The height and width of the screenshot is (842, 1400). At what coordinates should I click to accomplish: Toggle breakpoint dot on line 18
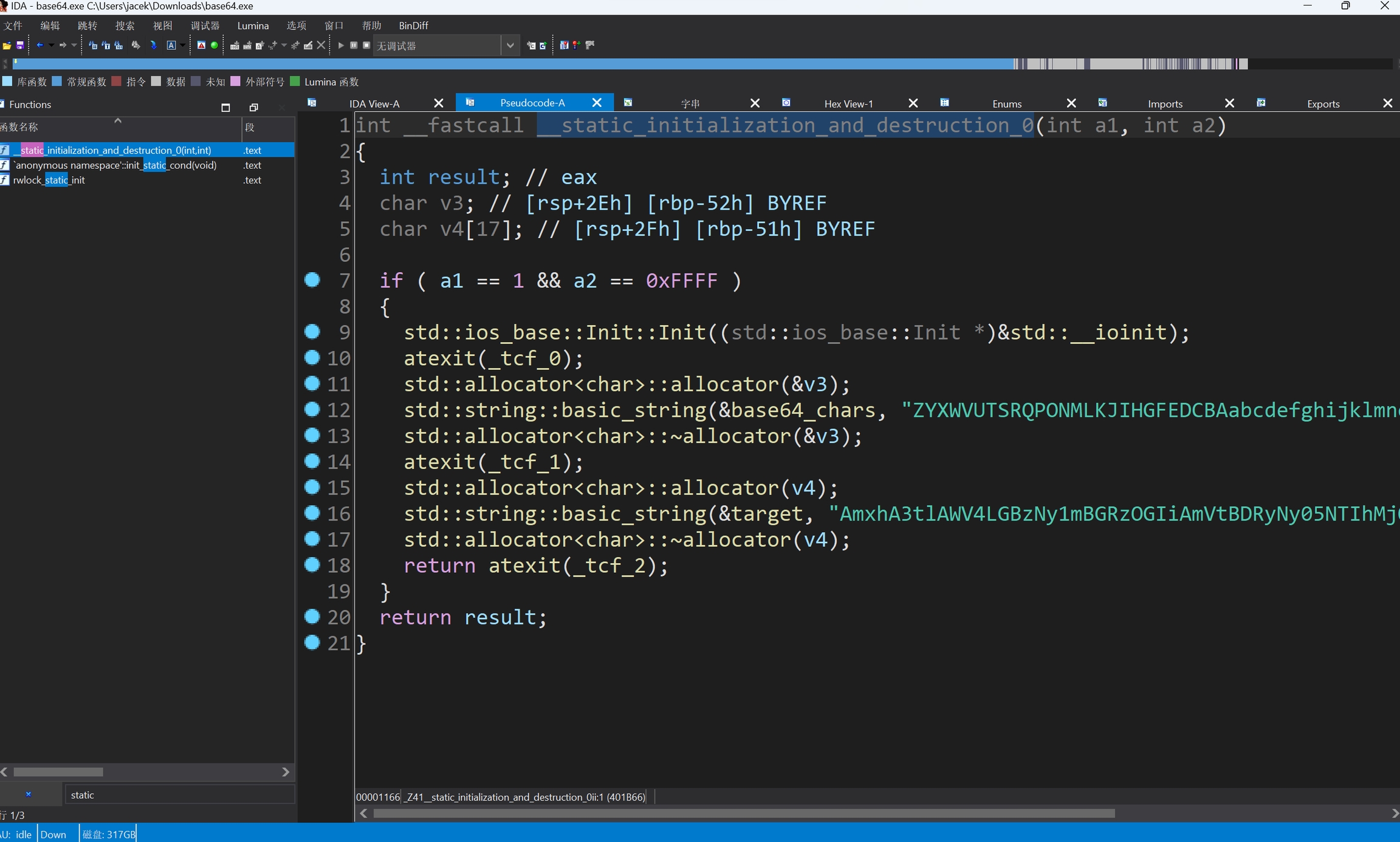point(312,565)
